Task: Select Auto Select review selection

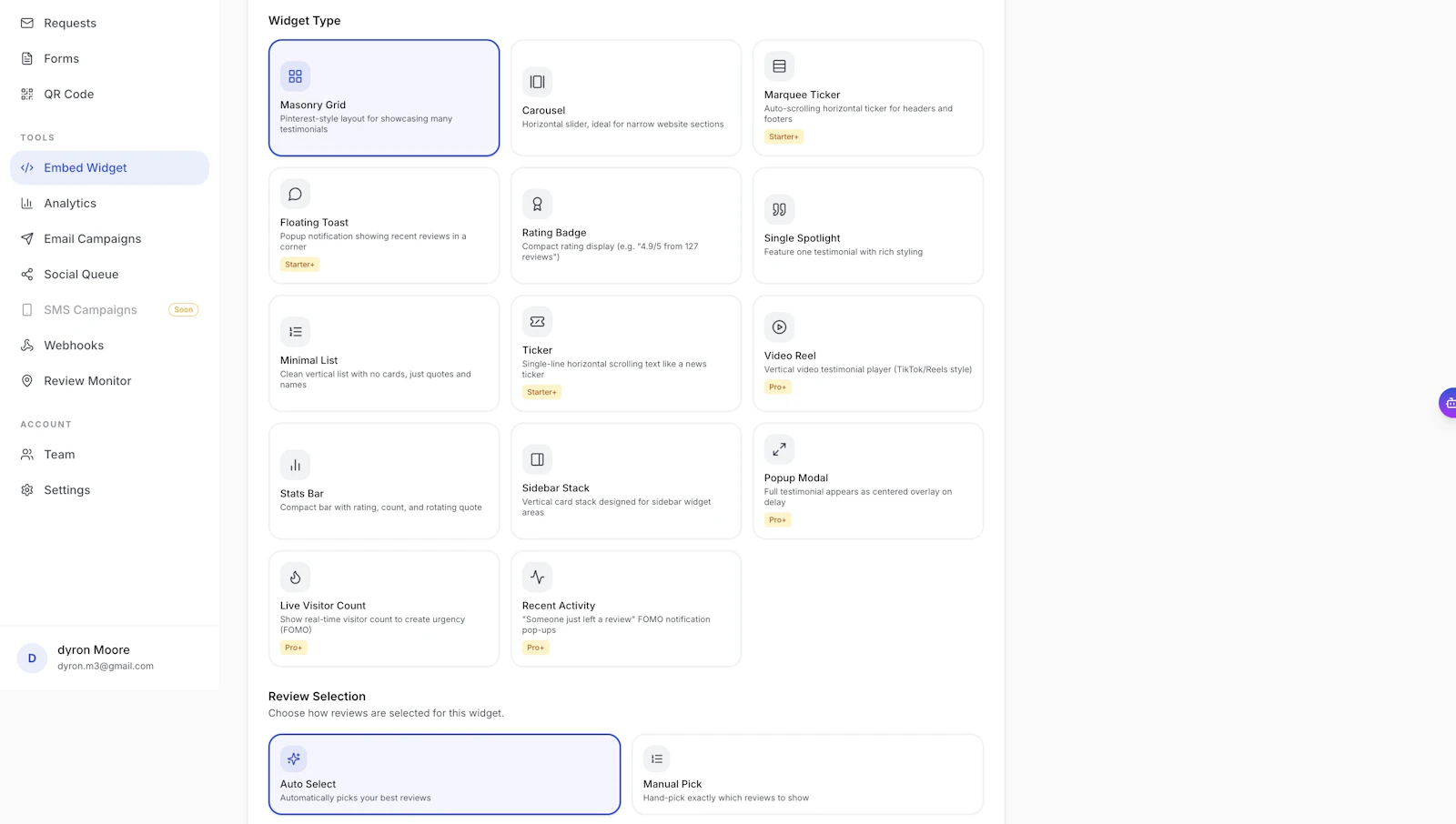Action: coord(444,774)
